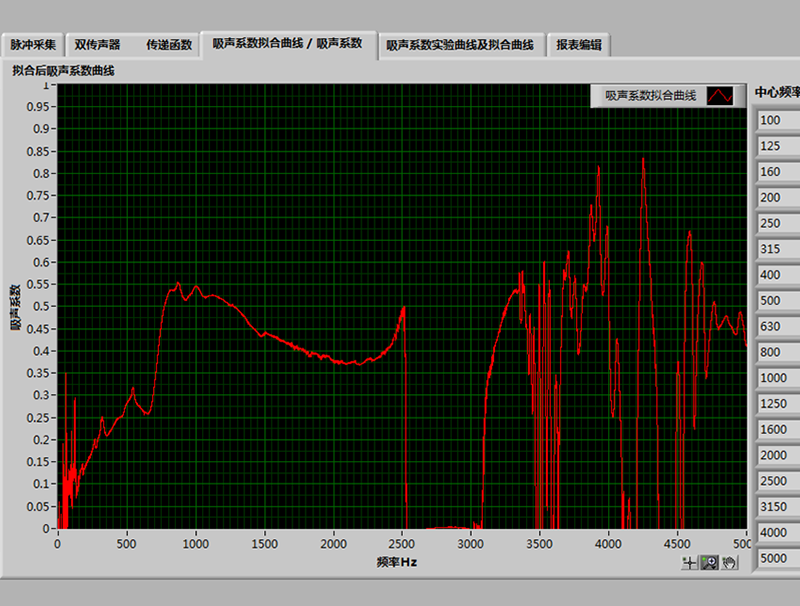Image resolution: width=800 pixels, height=606 pixels.
Task: Click the 2500 center frequency field
Action: tap(779, 481)
